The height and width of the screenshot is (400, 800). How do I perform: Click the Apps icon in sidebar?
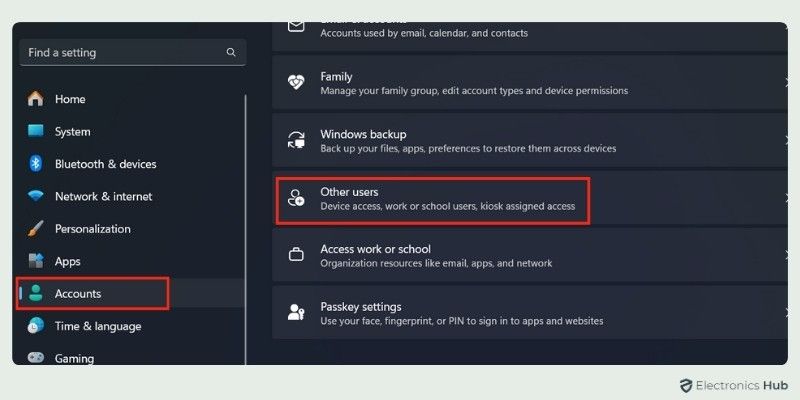point(35,261)
